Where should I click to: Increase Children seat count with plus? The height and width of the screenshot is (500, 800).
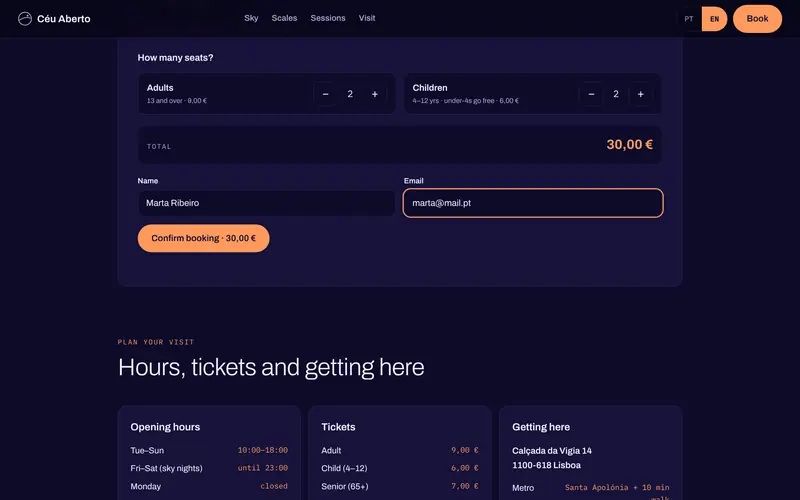[640, 94]
